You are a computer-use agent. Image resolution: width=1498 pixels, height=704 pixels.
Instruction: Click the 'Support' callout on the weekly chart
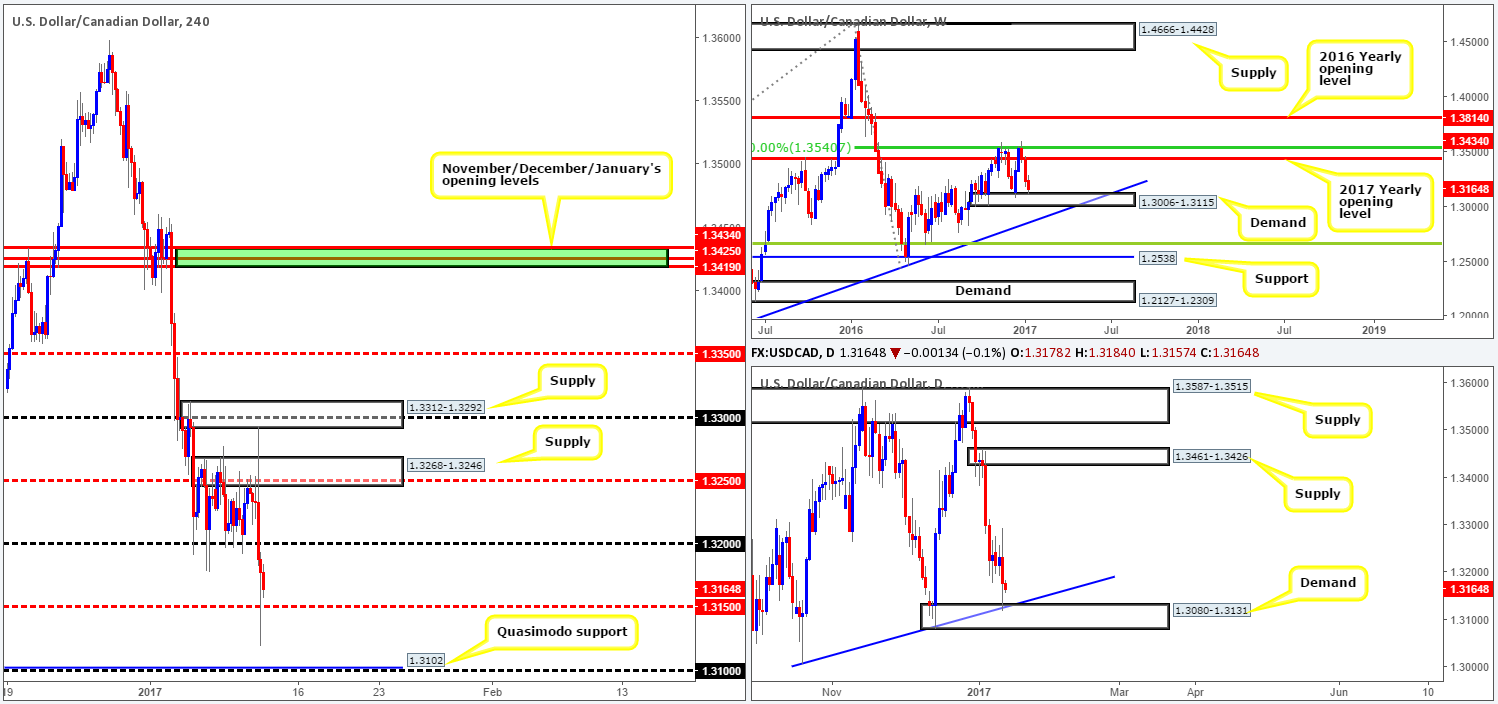tap(1283, 278)
